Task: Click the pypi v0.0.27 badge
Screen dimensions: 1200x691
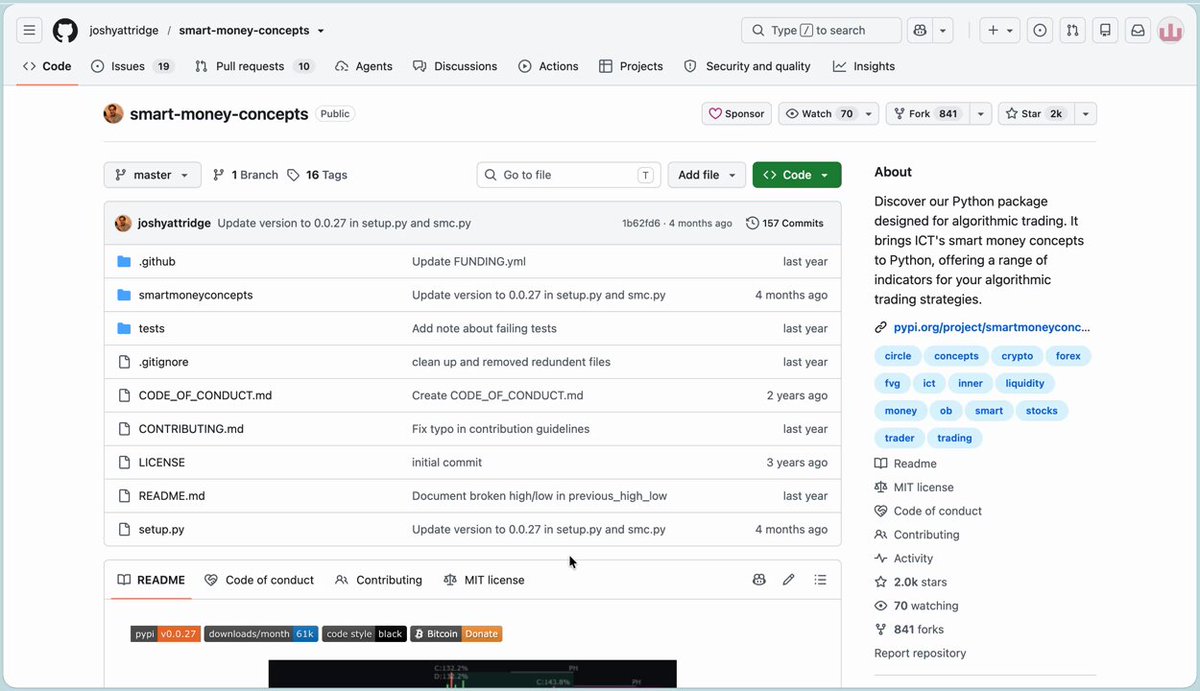Action: point(166,634)
